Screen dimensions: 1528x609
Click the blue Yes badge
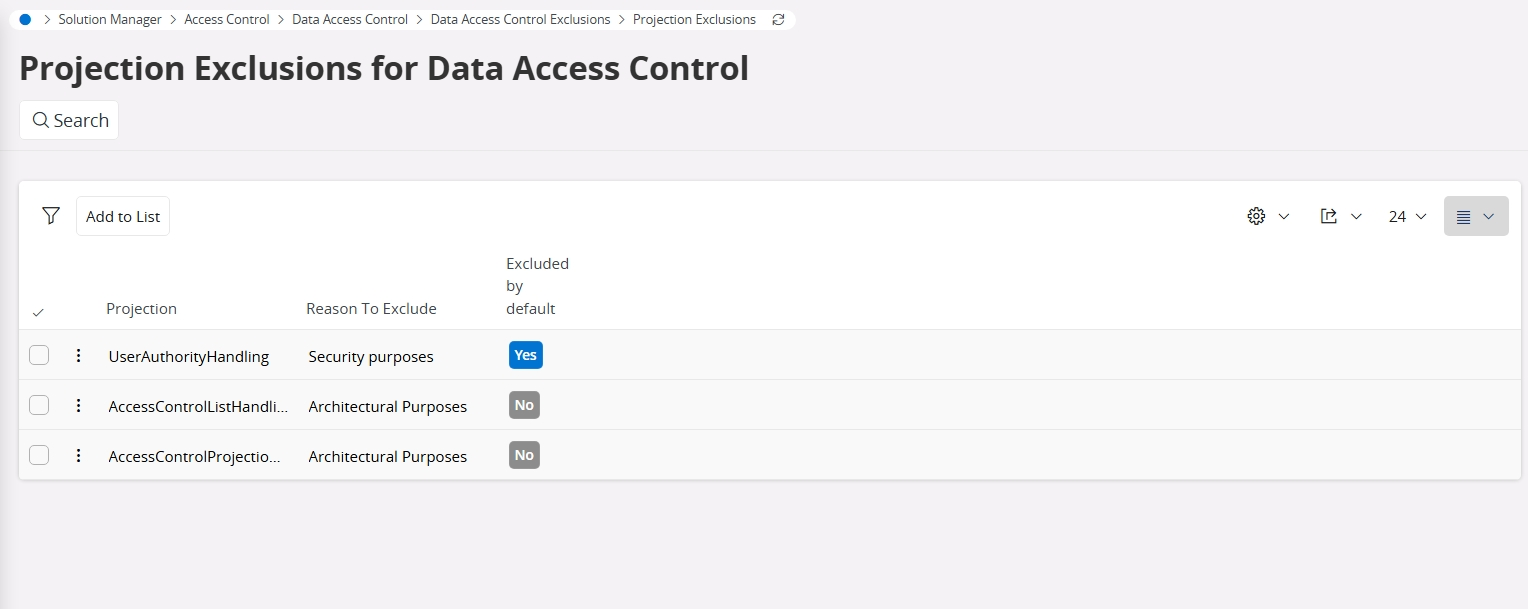525,355
